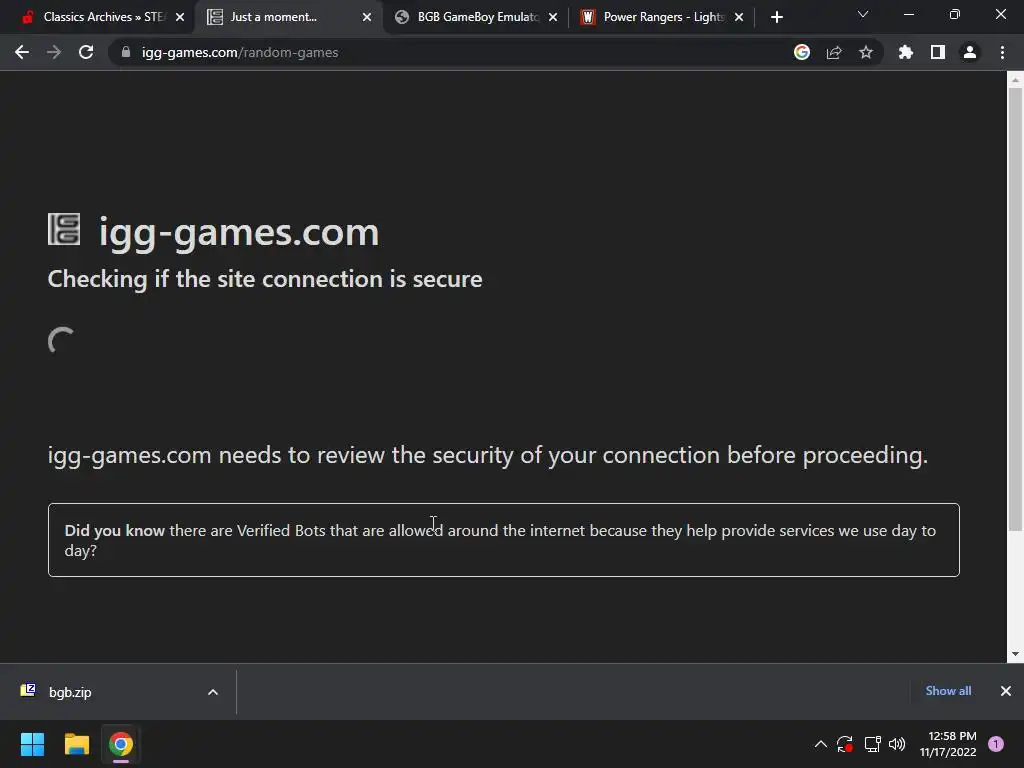Click the Chrome taskbar icon

point(121,744)
